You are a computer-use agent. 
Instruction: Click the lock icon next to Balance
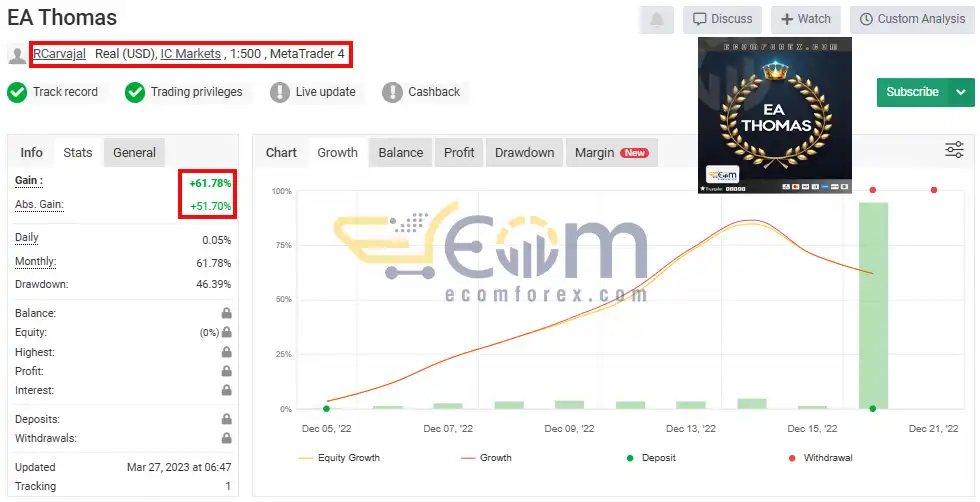pyautogui.click(x=226, y=313)
